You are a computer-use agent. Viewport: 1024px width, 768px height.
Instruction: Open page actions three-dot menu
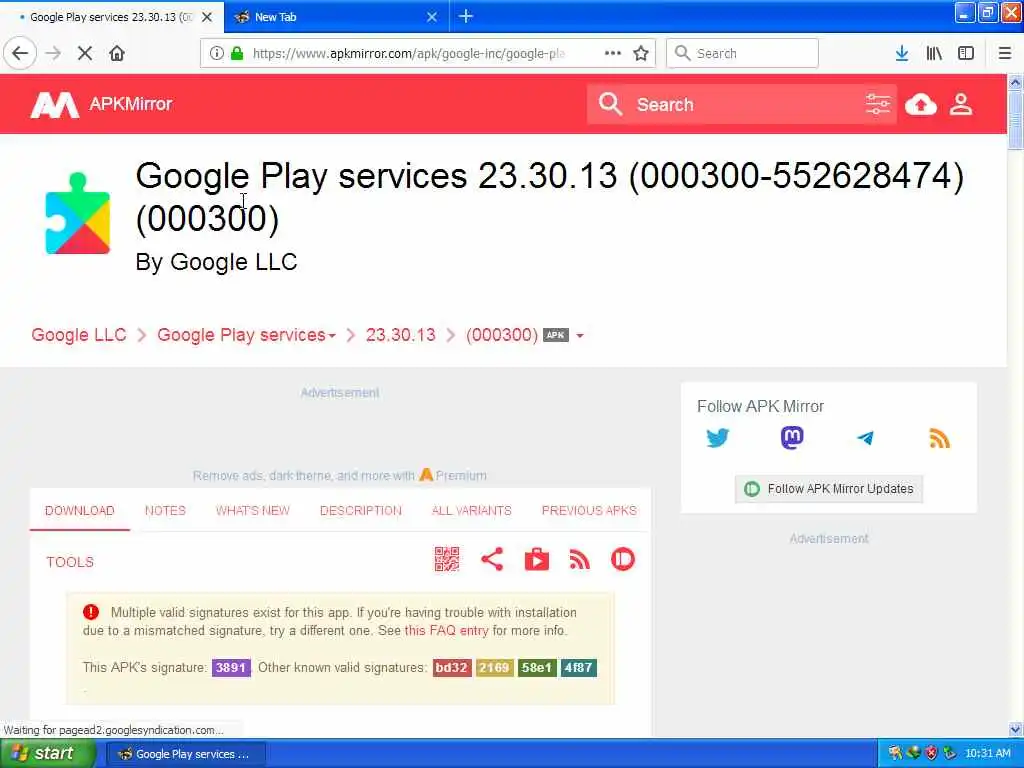coord(613,54)
